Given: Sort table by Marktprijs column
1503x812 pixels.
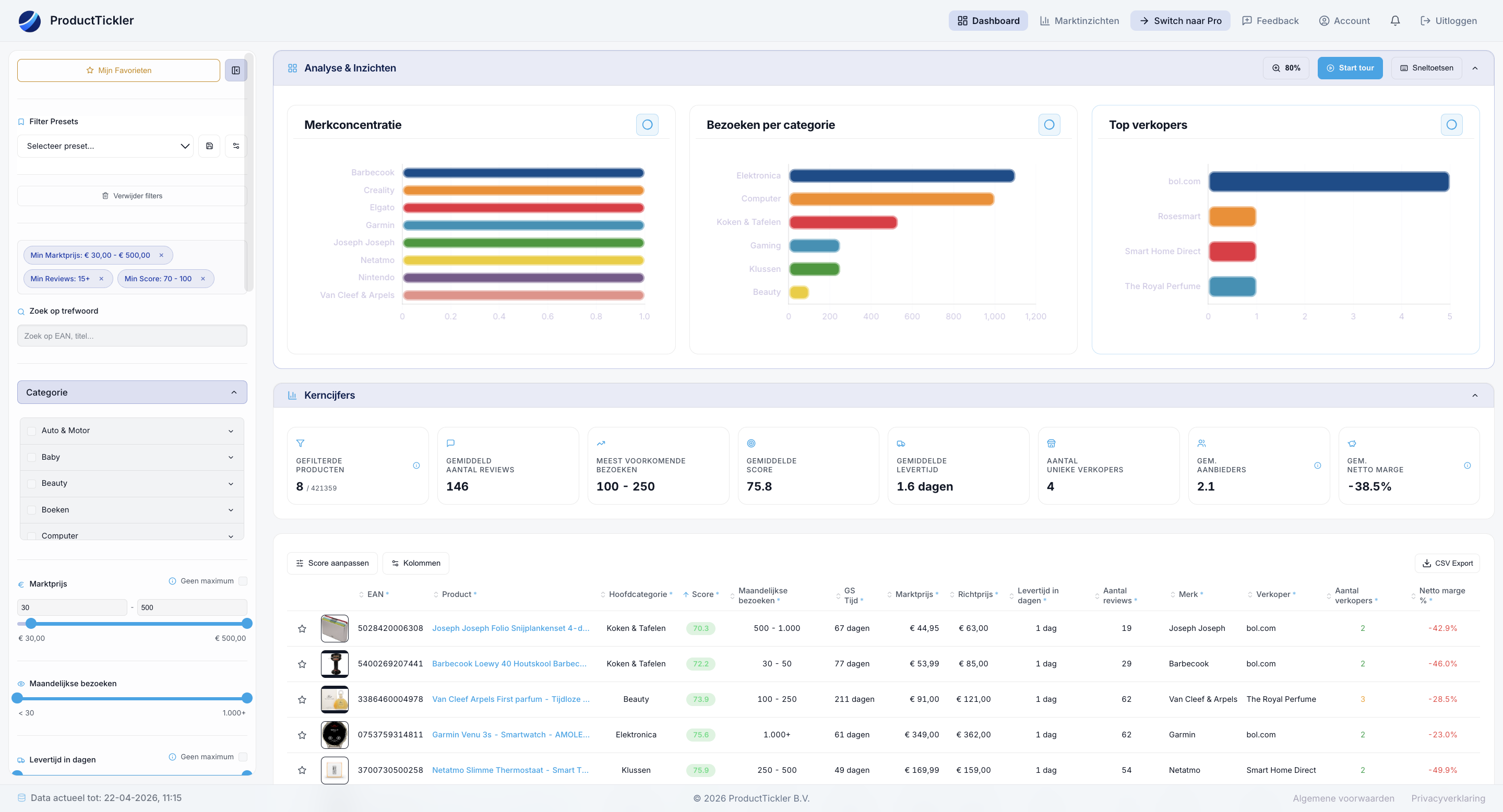Looking at the screenshot, I should (913, 594).
